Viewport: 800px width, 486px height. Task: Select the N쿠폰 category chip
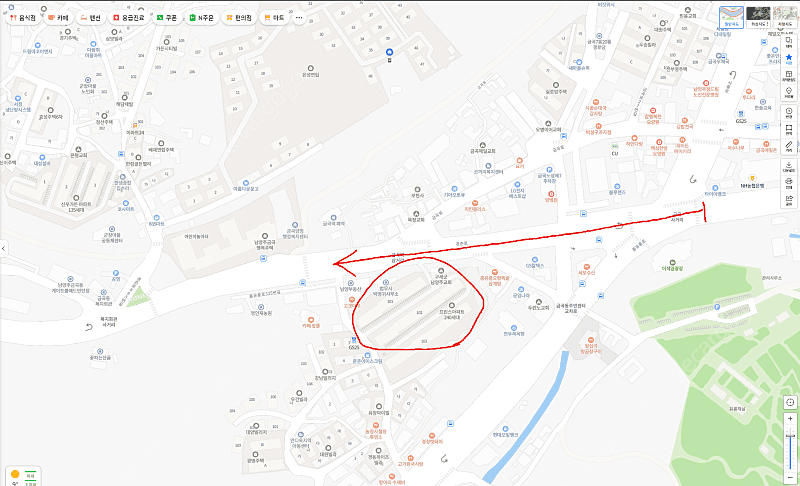tap(202, 18)
